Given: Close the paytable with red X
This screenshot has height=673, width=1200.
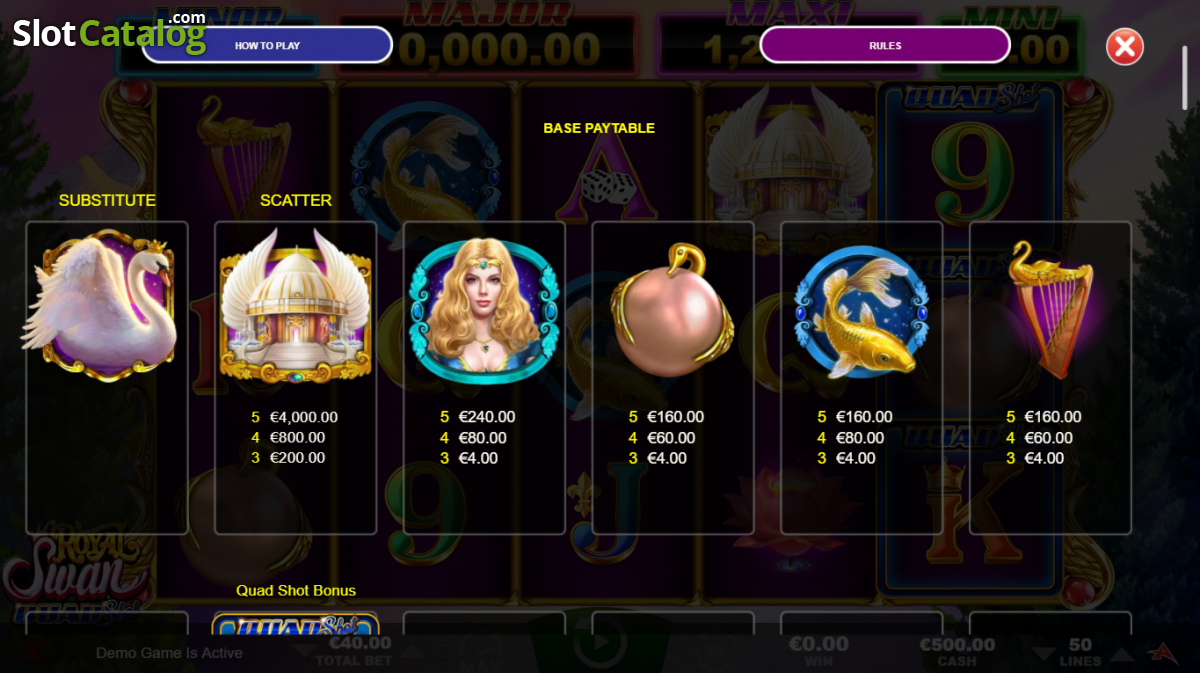Looking at the screenshot, I should (x=1125, y=46).
